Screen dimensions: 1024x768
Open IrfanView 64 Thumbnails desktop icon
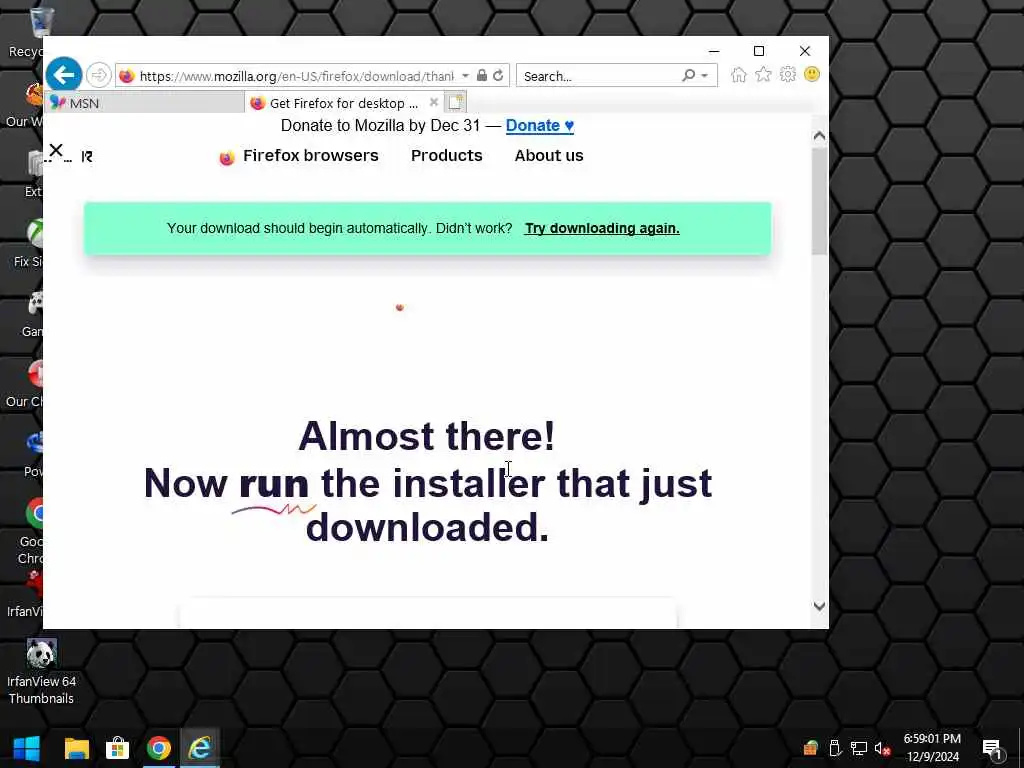click(x=41, y=672)
